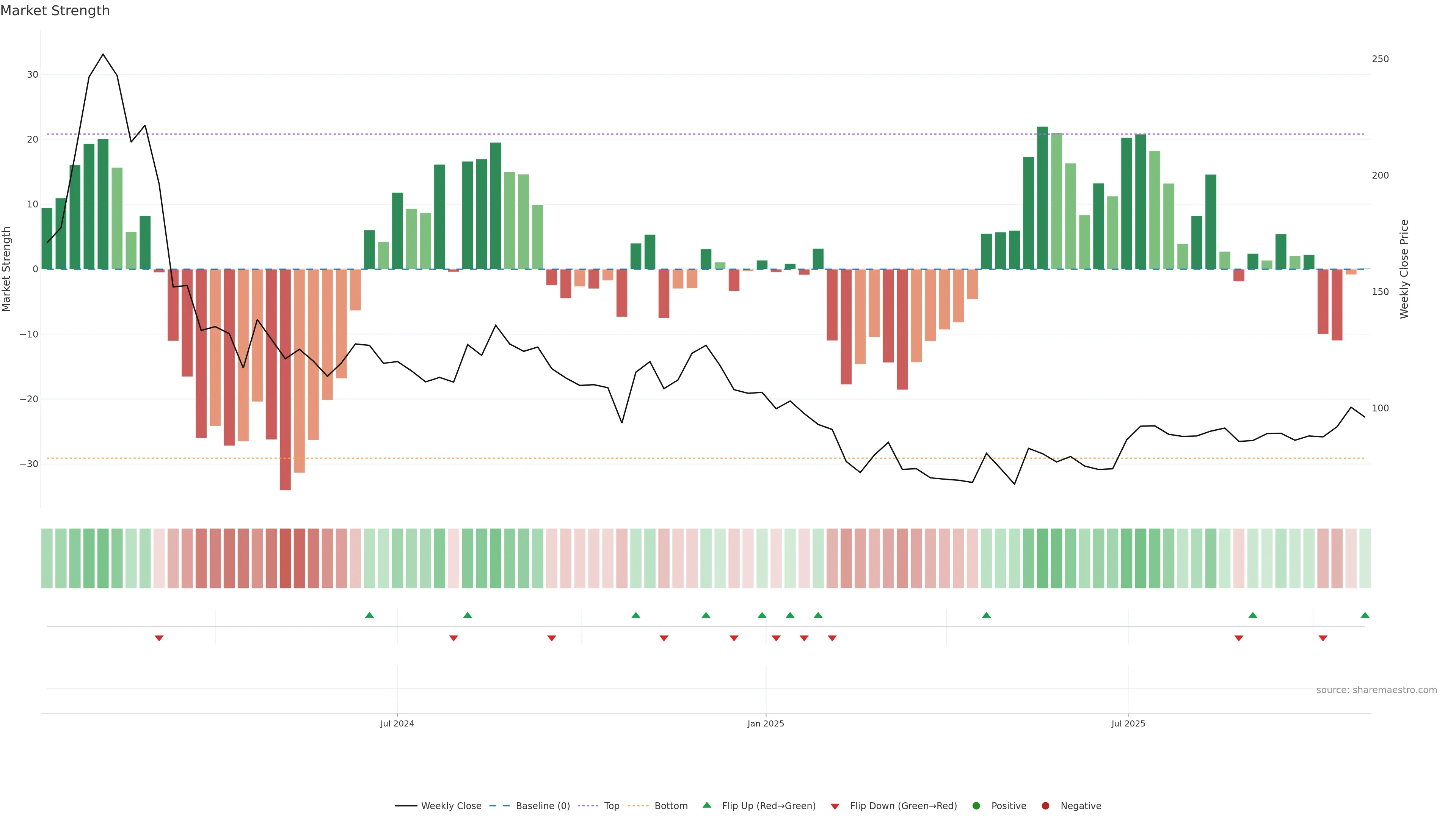This screenshot has height=819, width=1456.
Task: Click the leftmost red flip-down triangle marker
Action: [x=159, y=638]
